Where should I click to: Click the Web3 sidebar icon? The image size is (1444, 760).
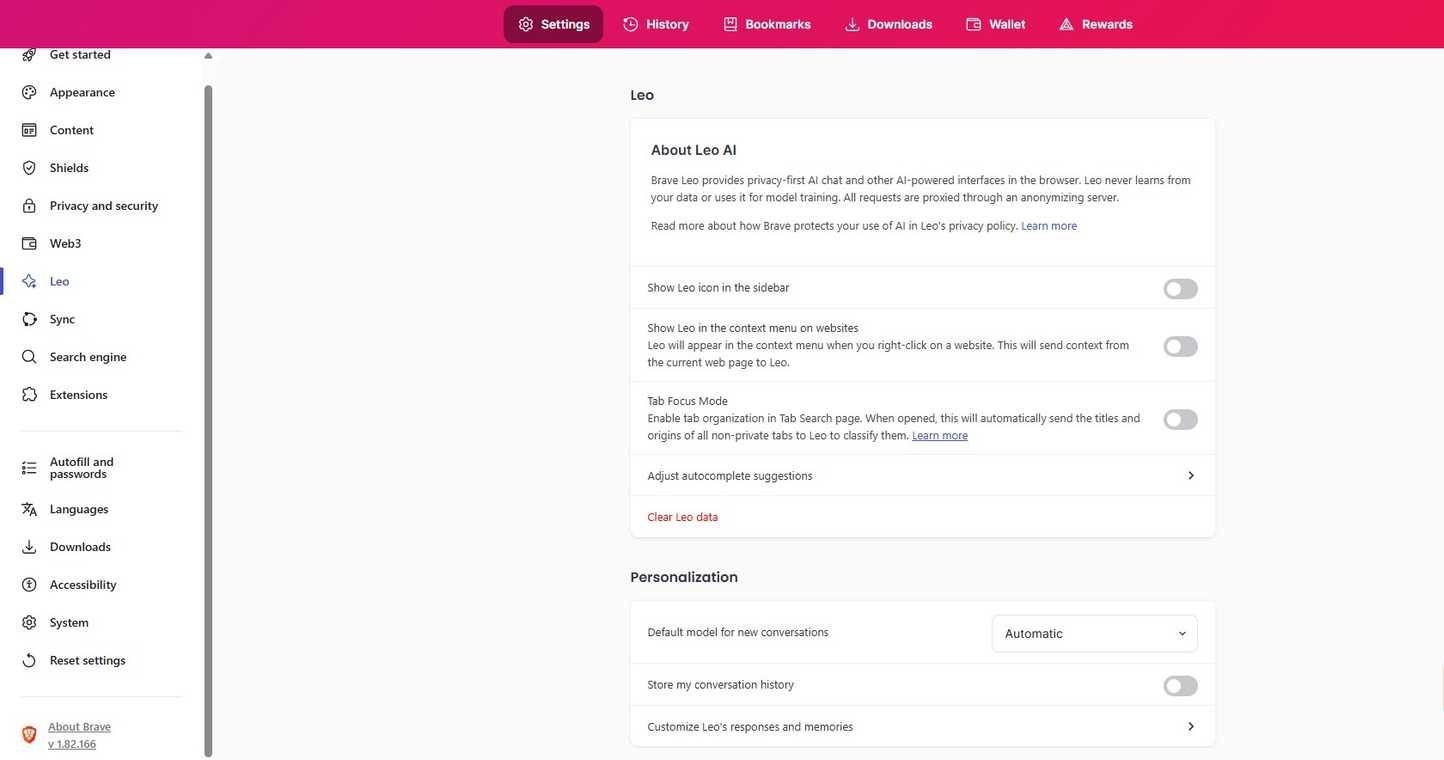pos(26,243)
